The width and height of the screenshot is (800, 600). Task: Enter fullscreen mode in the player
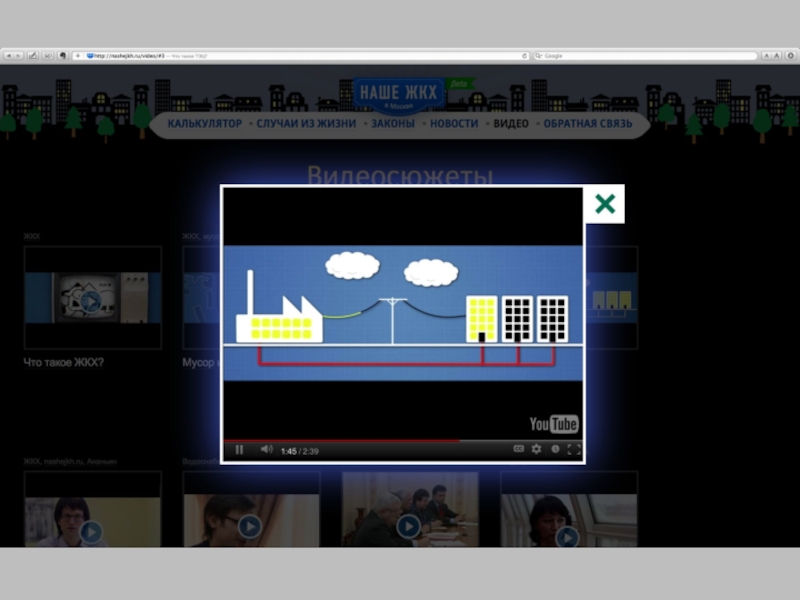[x=574, y=448]
